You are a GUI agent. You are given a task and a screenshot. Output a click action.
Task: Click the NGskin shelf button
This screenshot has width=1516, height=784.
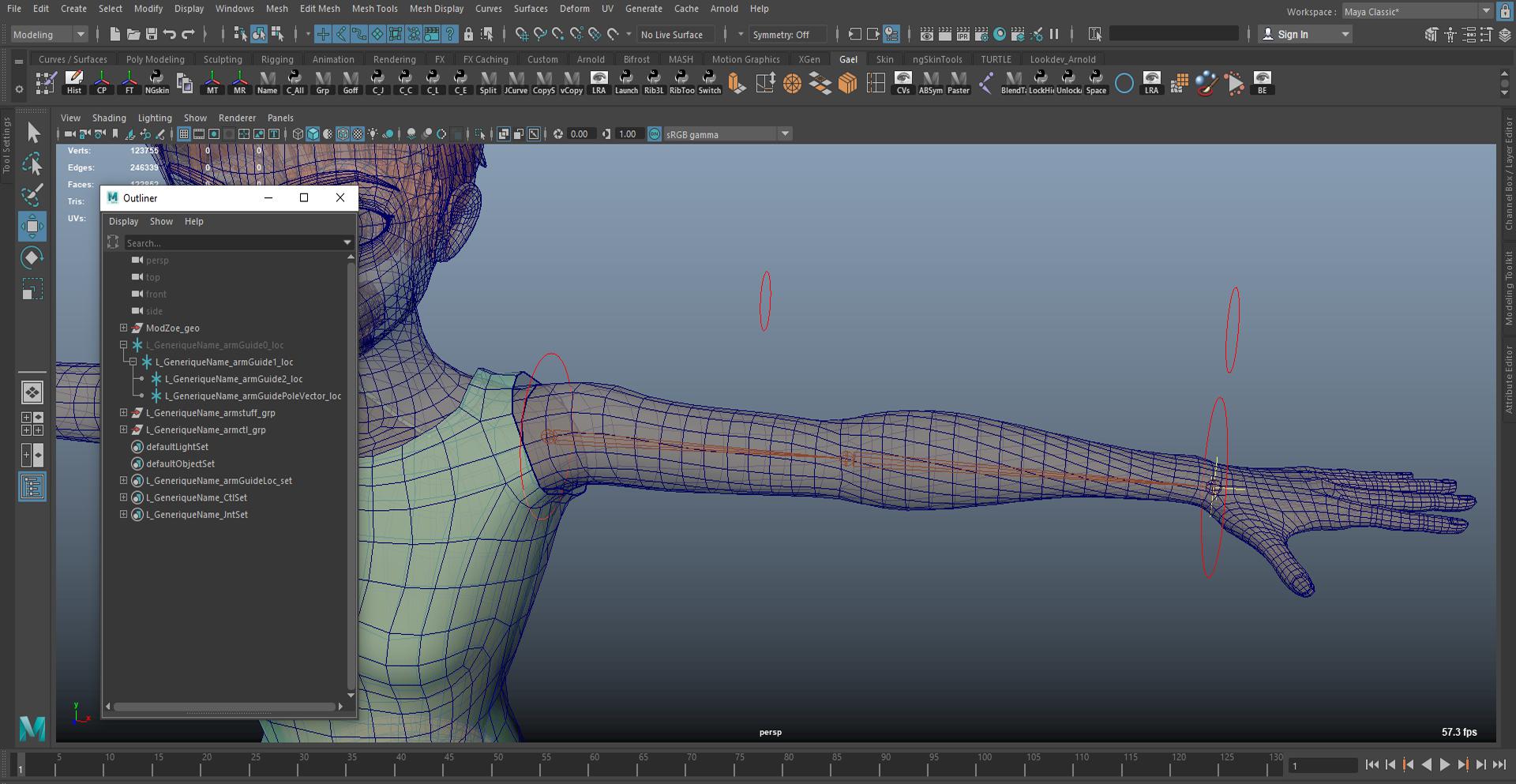(156, 82)
